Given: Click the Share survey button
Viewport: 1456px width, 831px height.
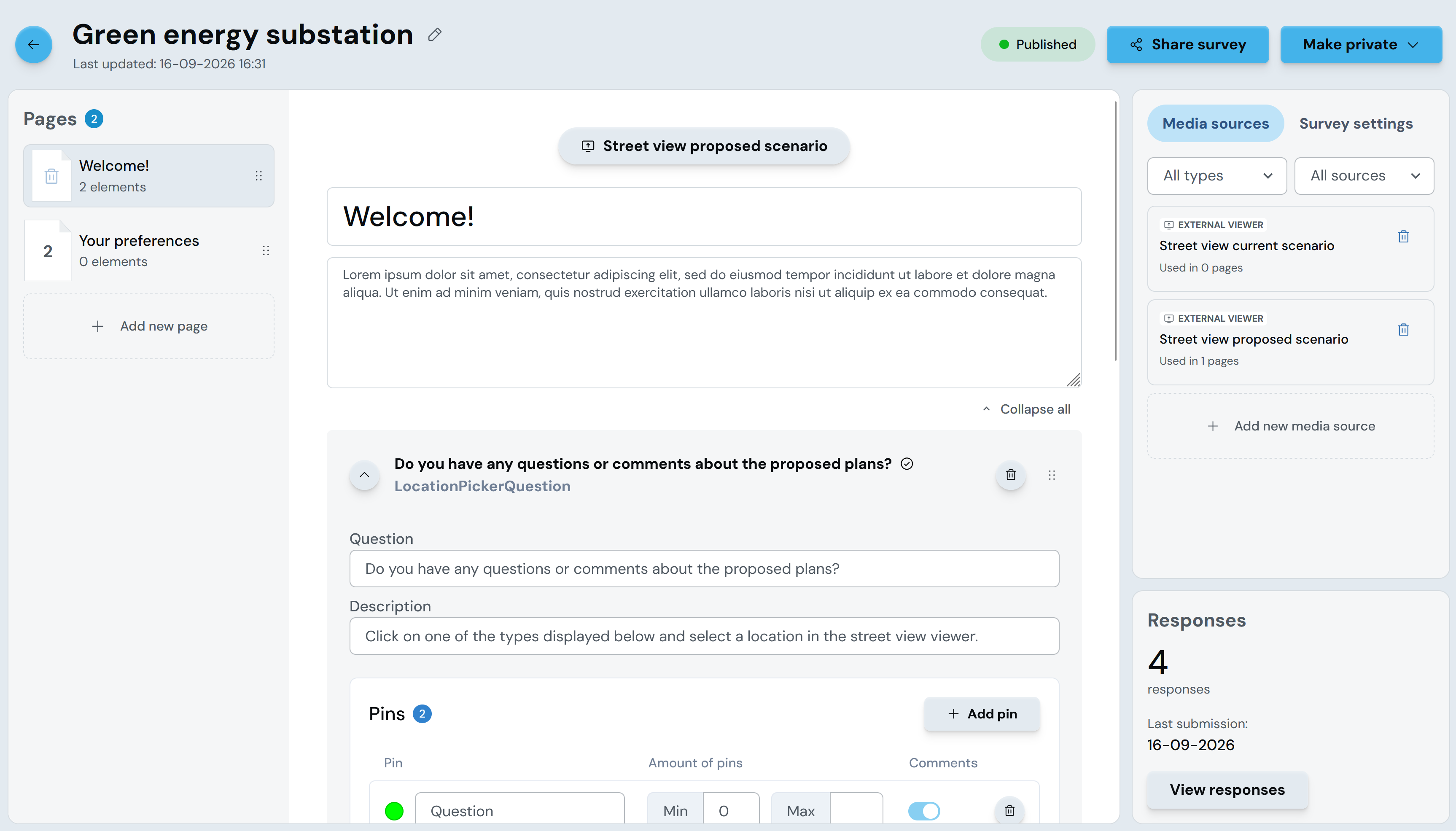Looking at the screenshot, I should tap(1188, 45).
